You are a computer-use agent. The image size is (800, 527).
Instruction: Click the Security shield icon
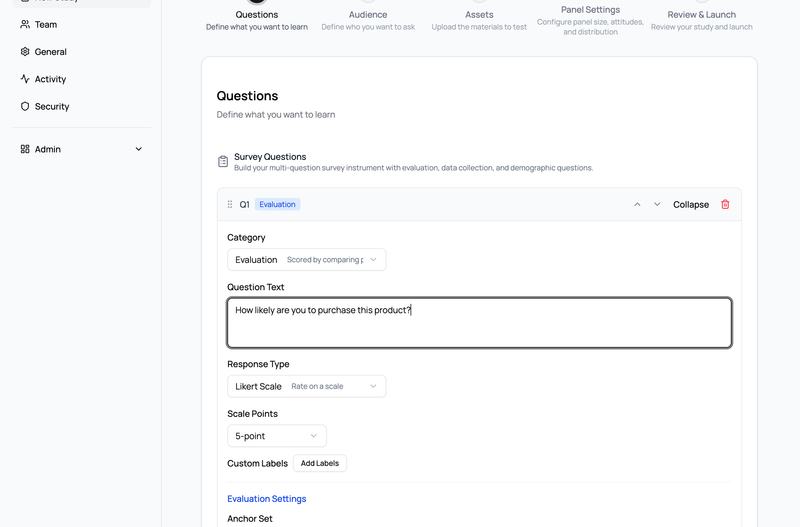(25, 106)
